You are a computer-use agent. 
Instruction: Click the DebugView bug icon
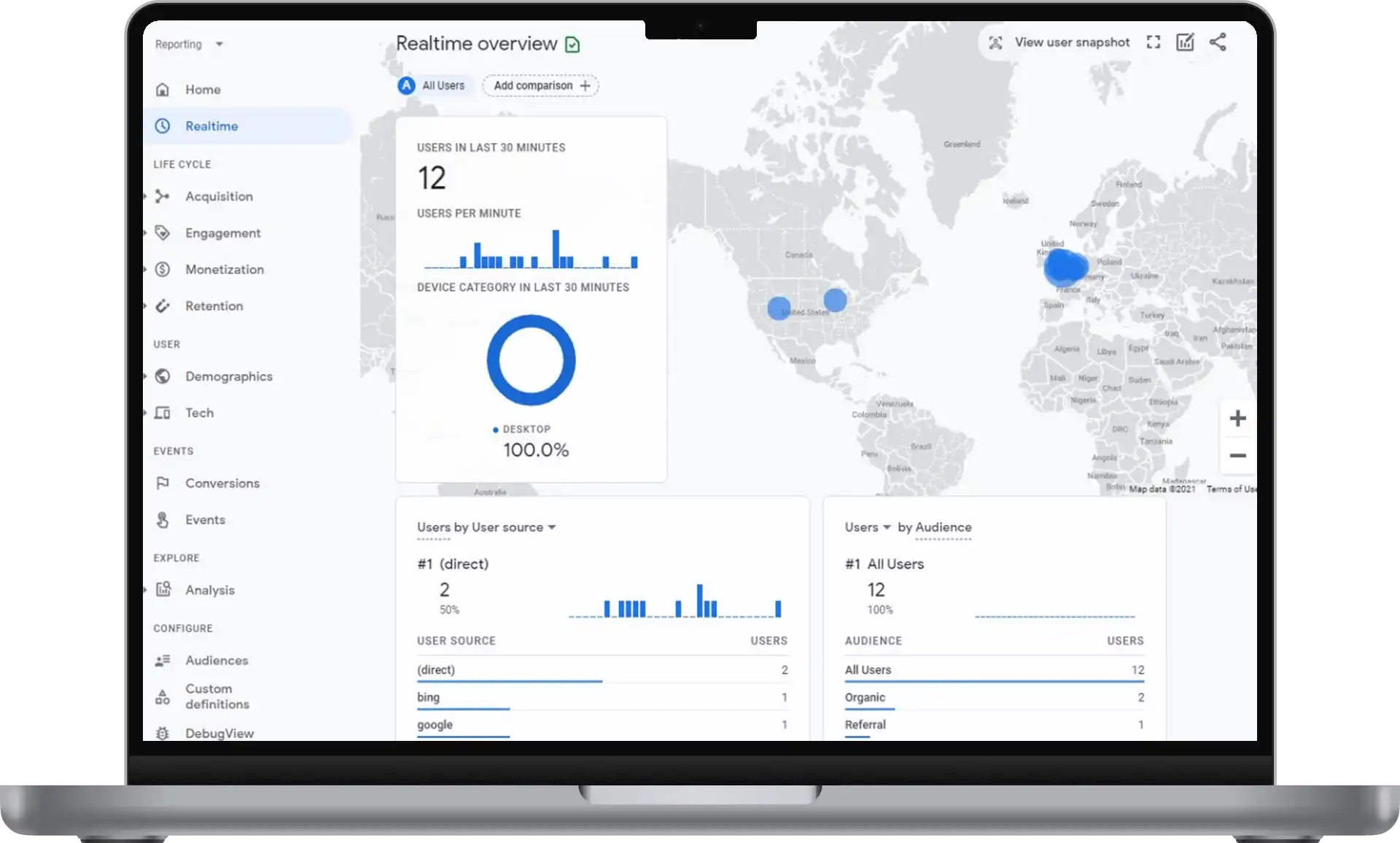tap(163, 733)
